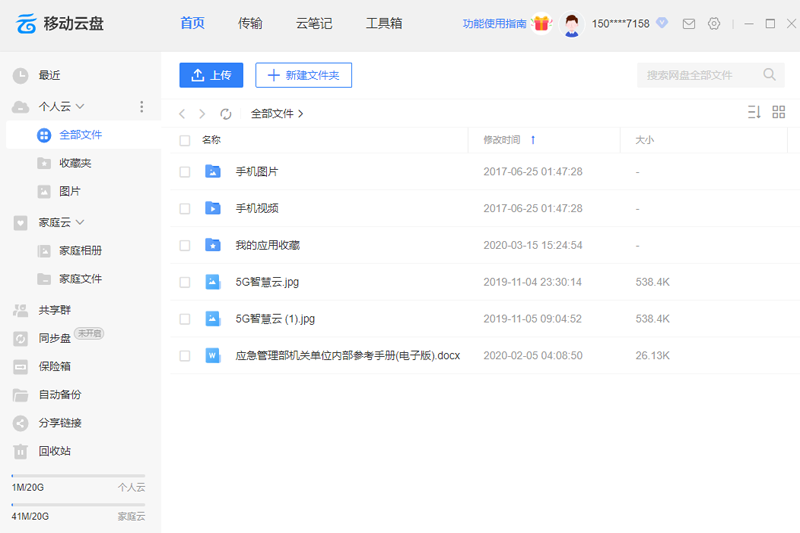This screenshot has height=533, width=800.
Task: Click the refresh icon in navigation bar
Action: click(x=226, y=114)
